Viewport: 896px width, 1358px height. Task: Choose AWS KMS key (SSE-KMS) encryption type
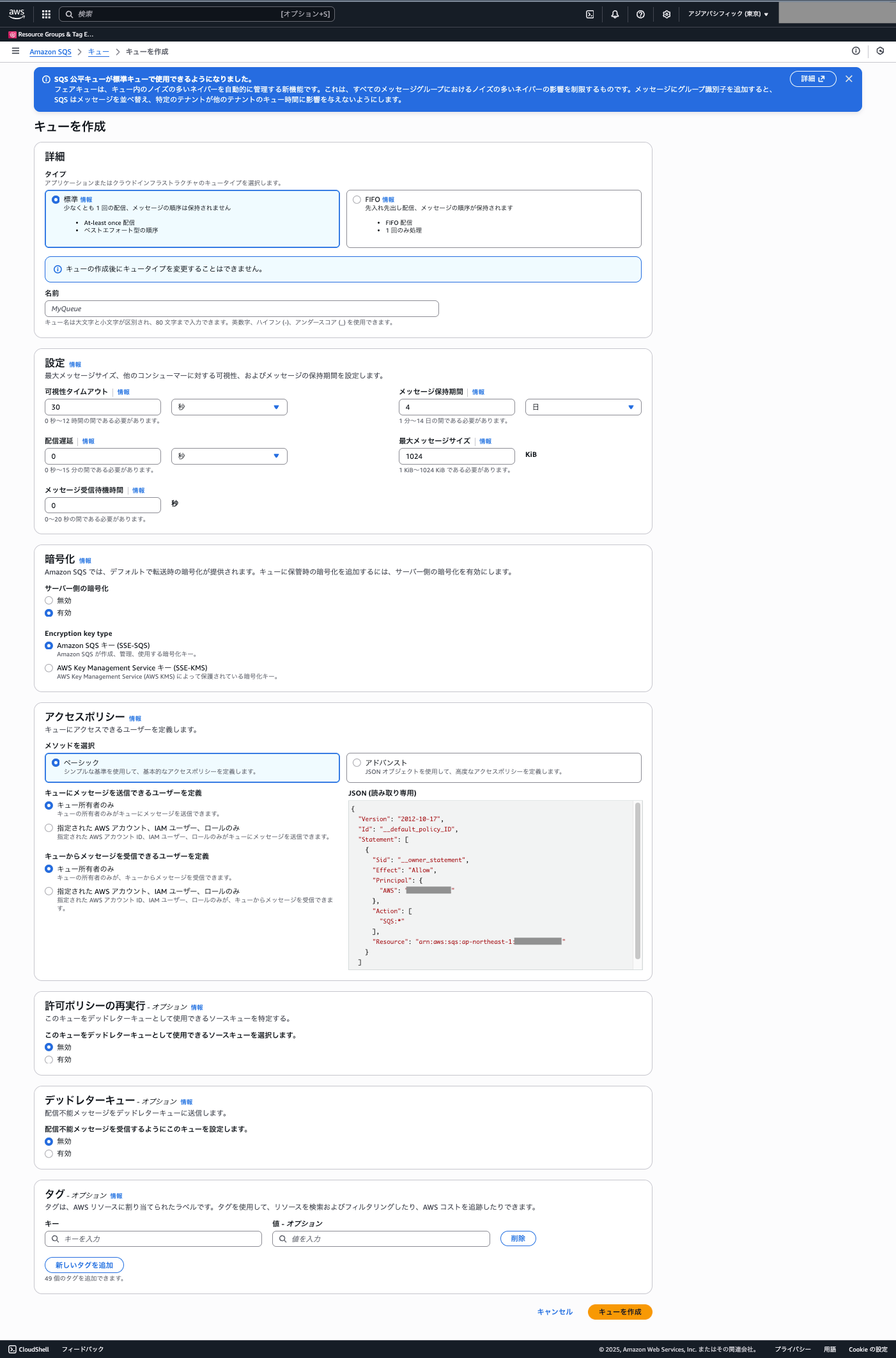tap(49, 668)
